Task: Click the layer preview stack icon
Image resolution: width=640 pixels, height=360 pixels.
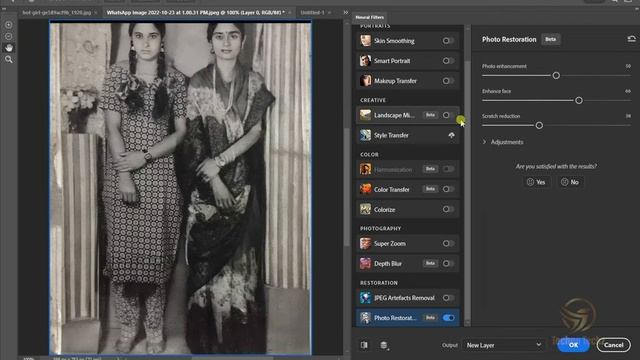Action: pos(384,345)
